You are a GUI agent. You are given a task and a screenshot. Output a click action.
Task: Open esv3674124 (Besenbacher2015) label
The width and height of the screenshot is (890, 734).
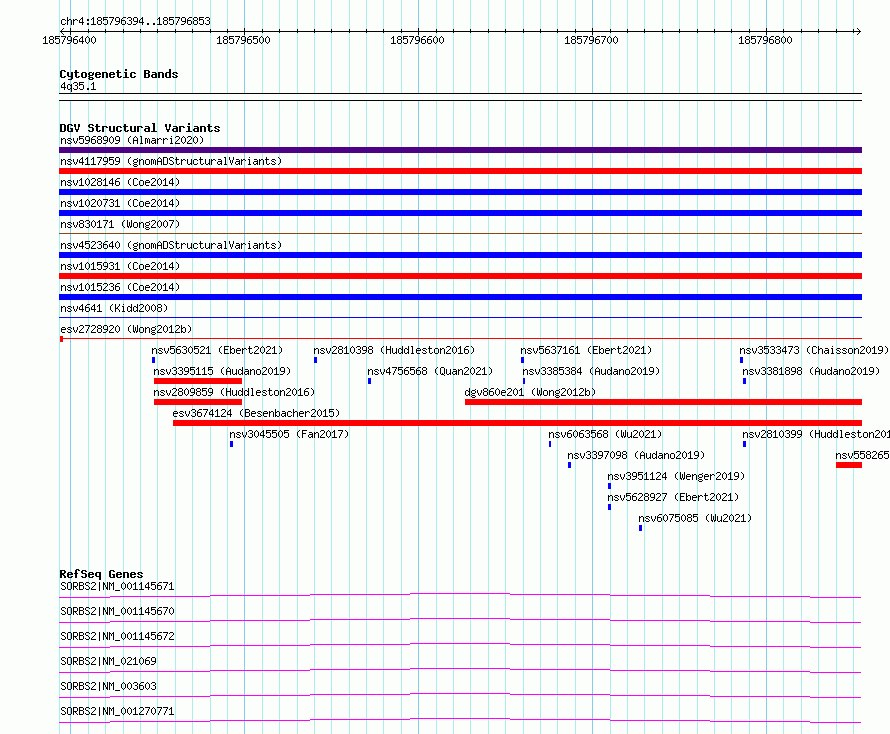click(x=256, y=413)
